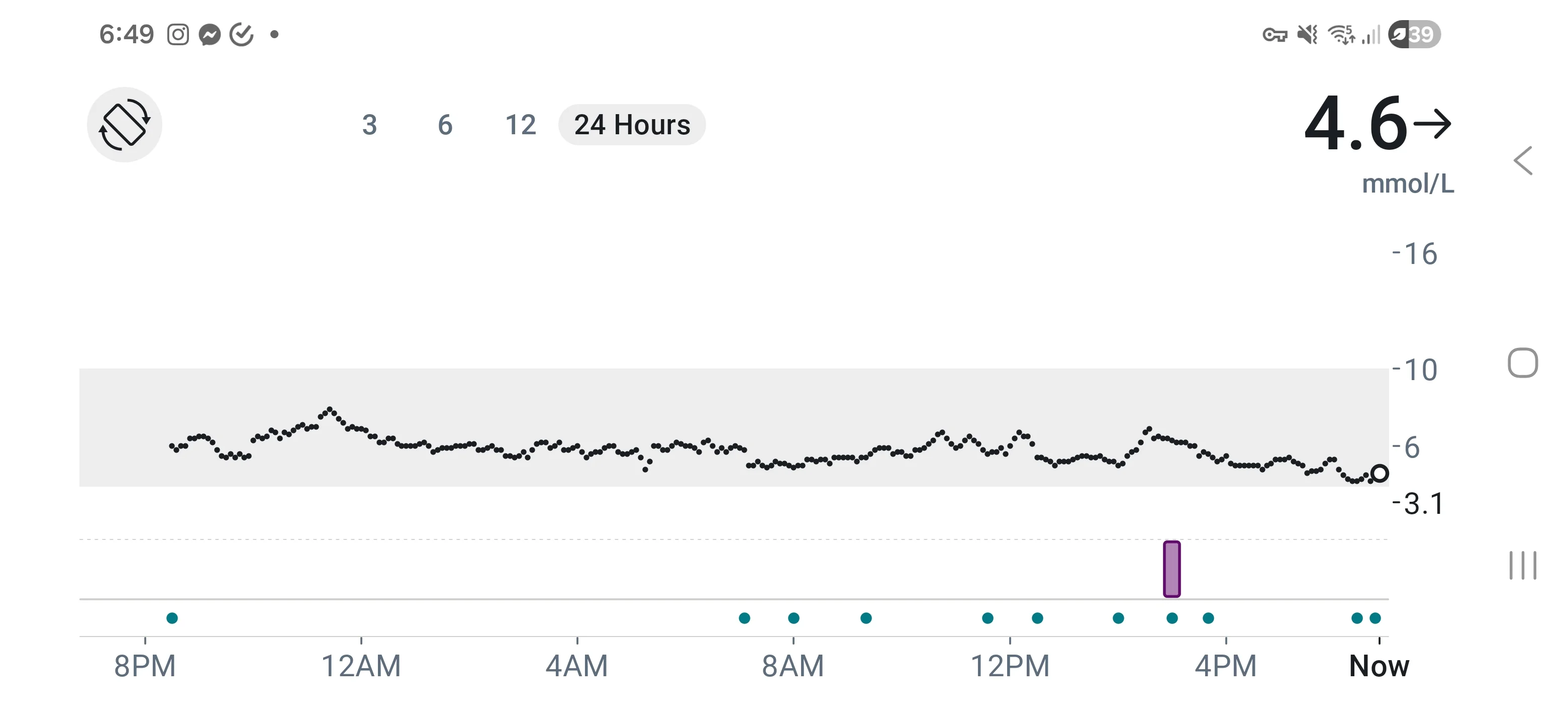Tap the screen rotation icon

click(x=124, y=125)
